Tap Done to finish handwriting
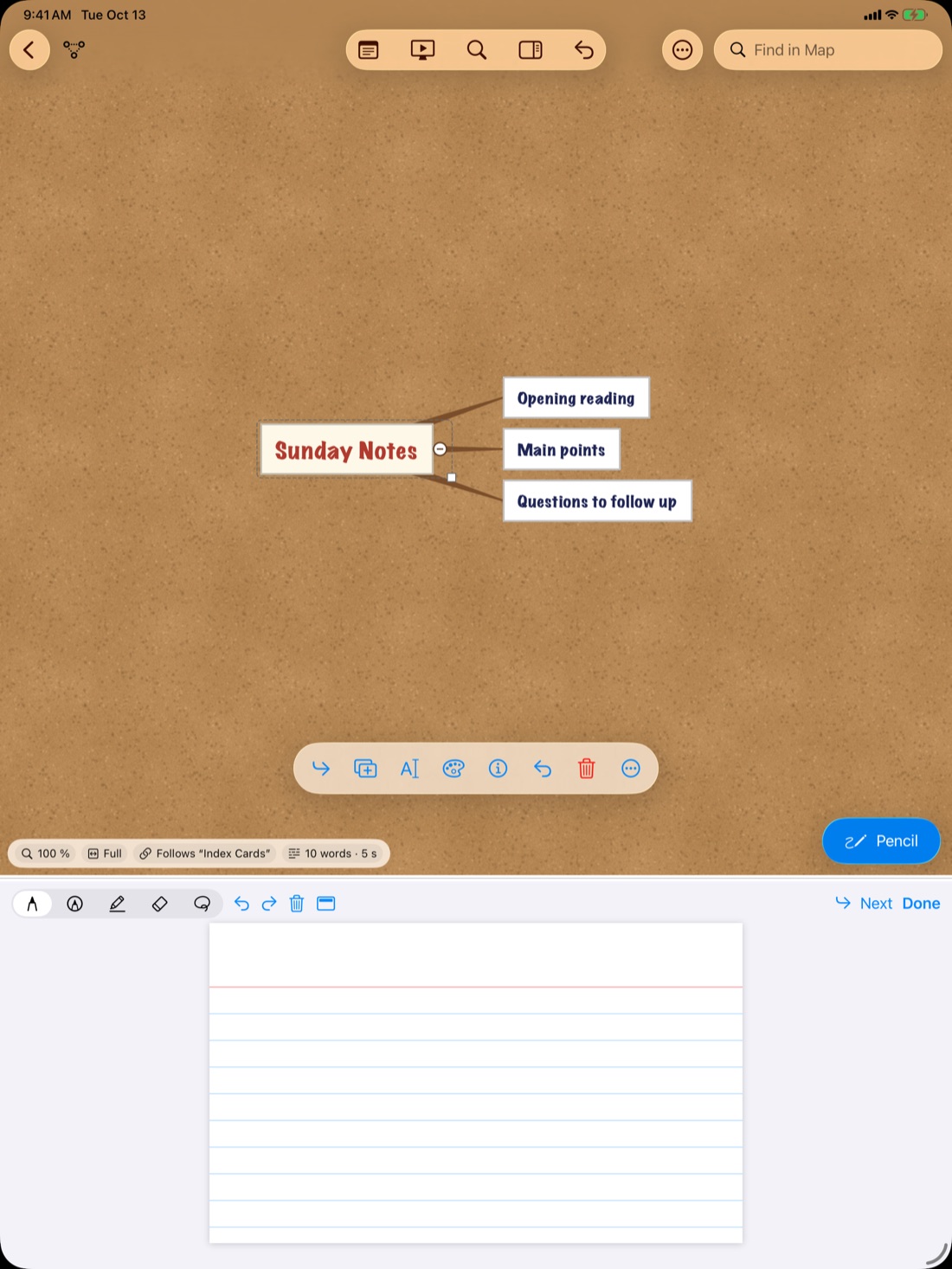952x1269 pixels. tap(921, 904)
